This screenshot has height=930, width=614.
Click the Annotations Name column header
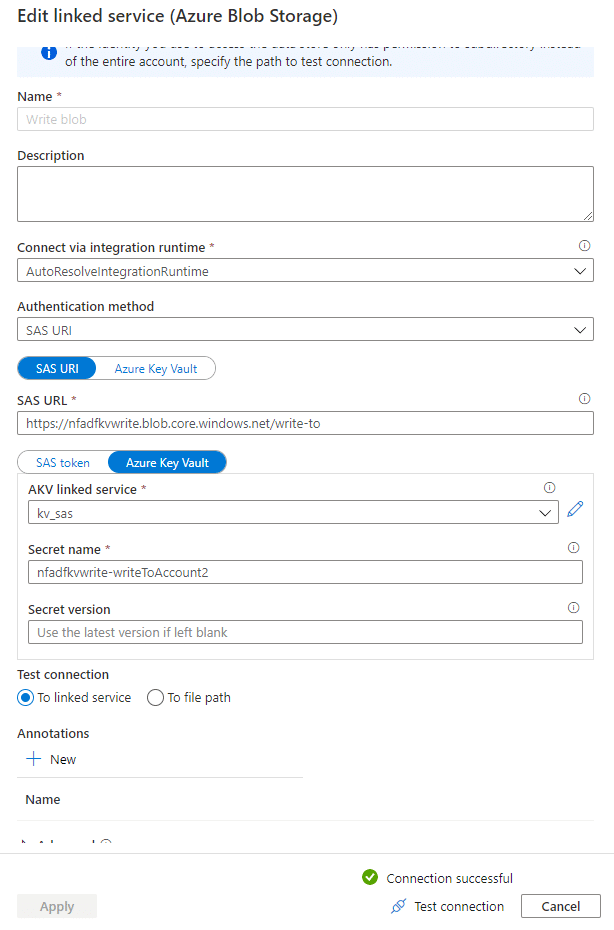click(x=43, y=800)
